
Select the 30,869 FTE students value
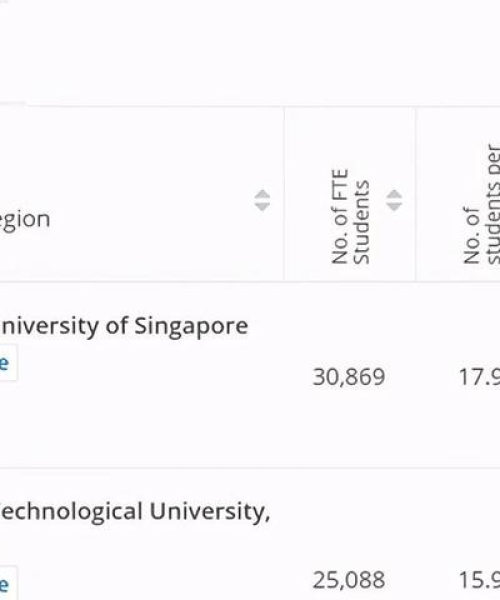click(349, 377)
